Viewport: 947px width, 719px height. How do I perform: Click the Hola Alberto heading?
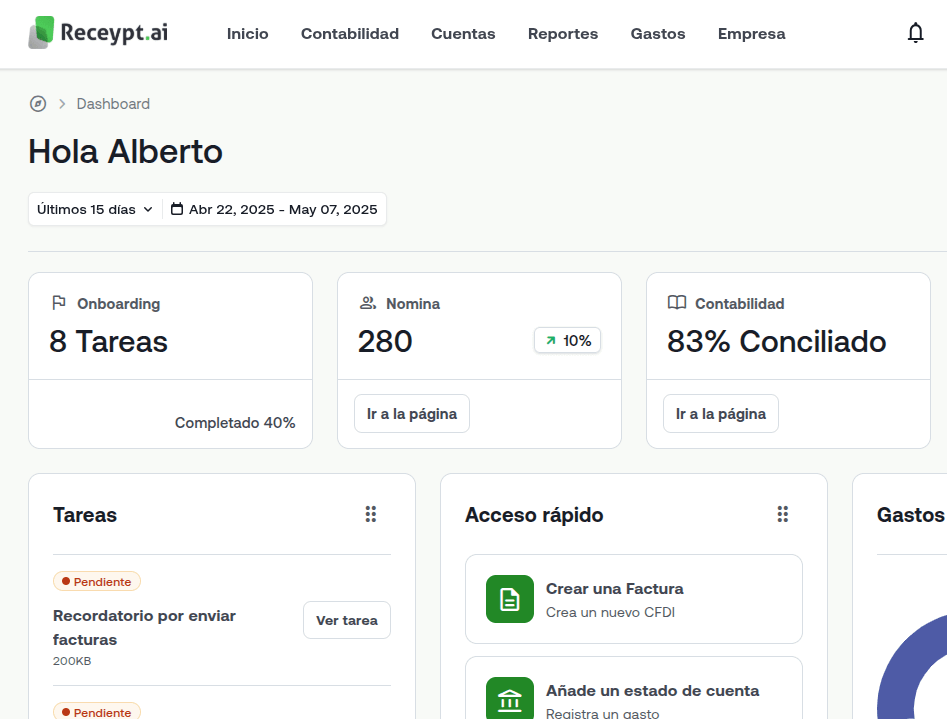point(126,151)
